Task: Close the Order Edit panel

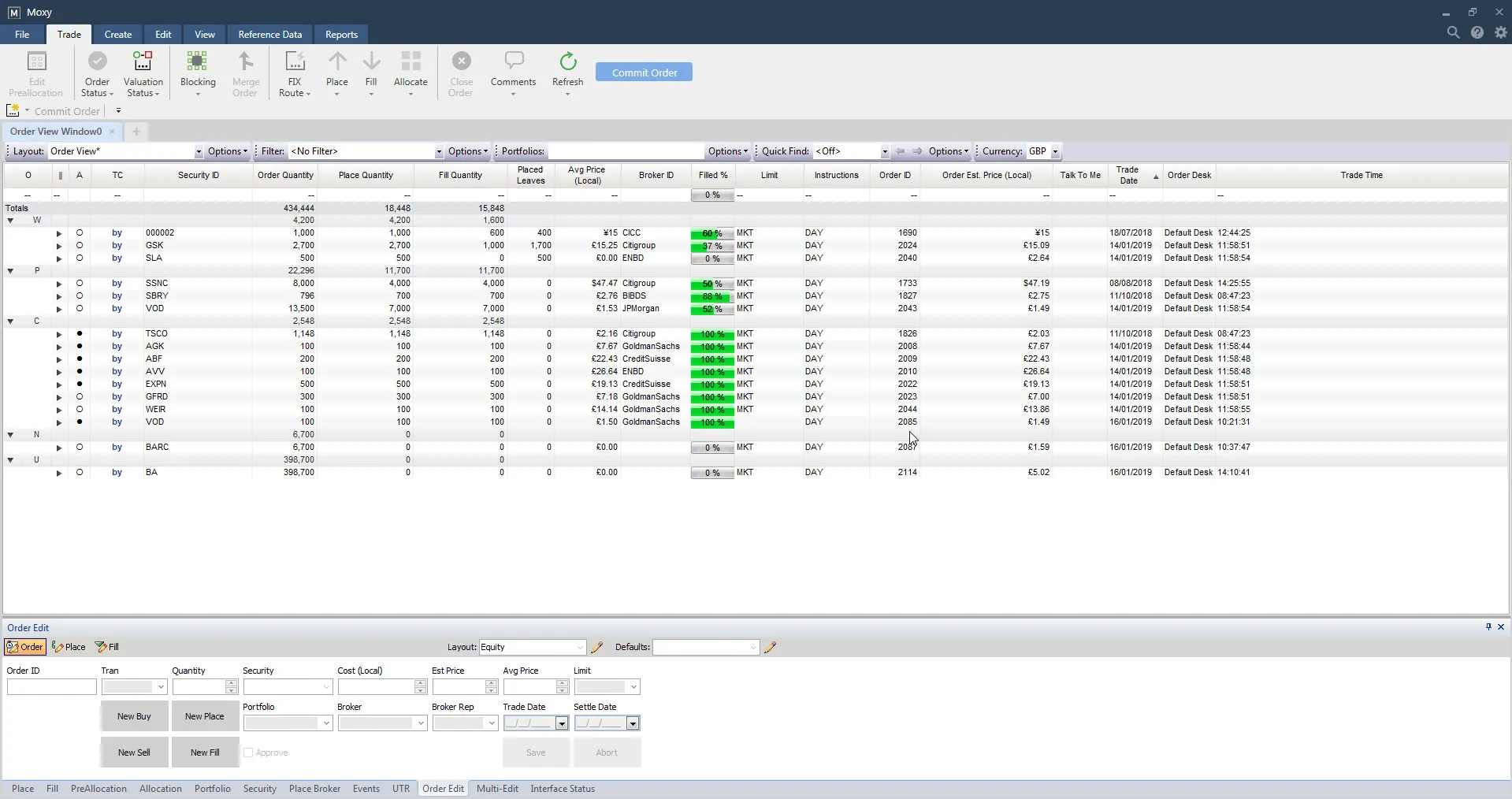Action: [1501, 627]
